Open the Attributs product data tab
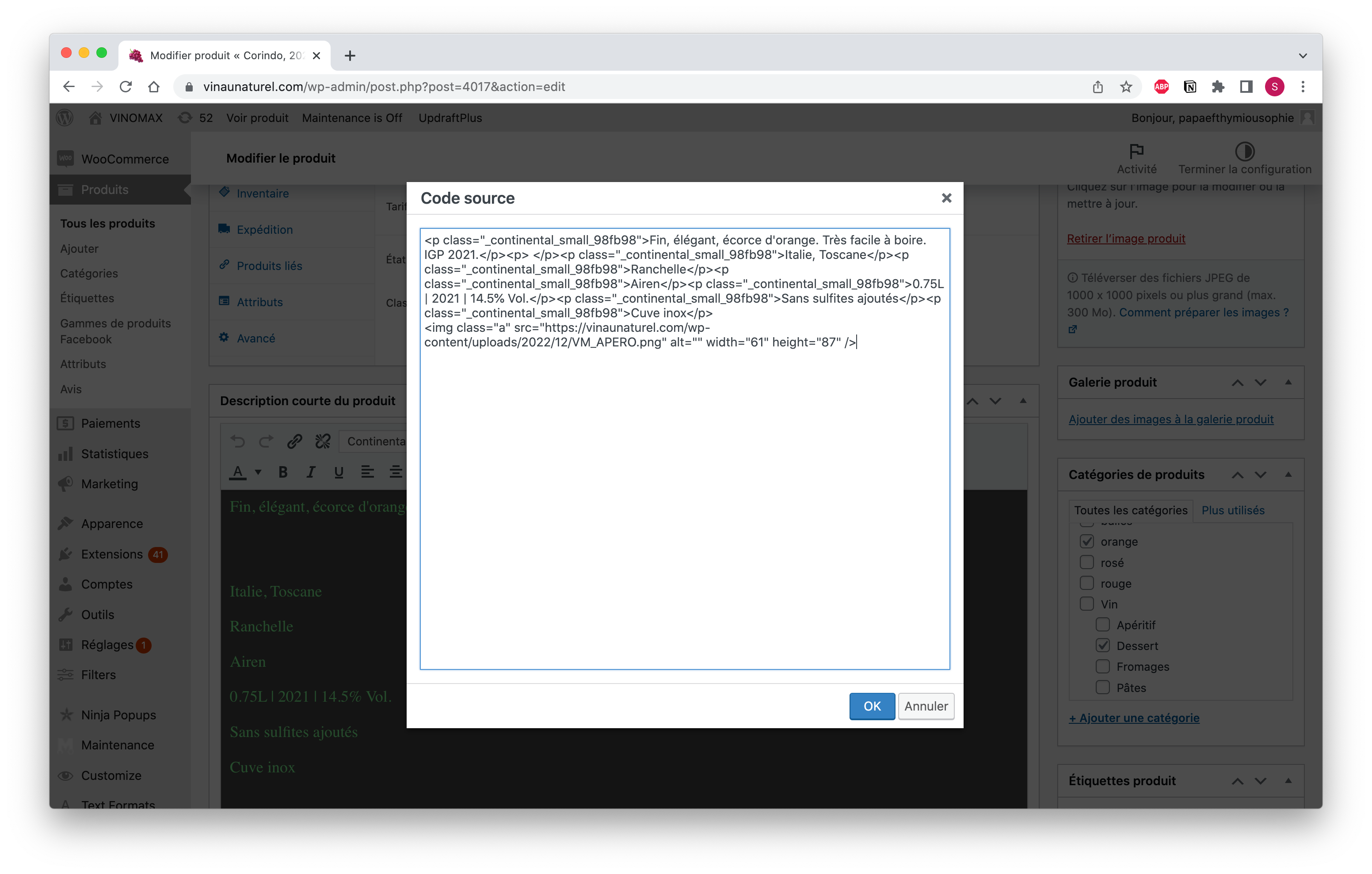This screenshot has height=874, width=1372. coord(260,302)
